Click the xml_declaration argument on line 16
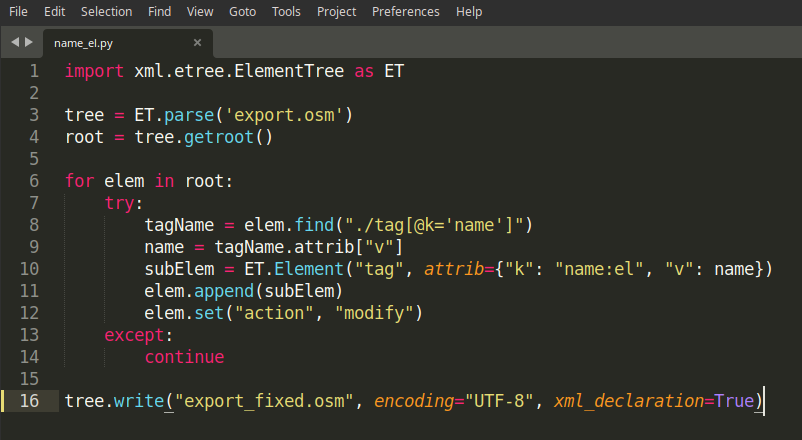Viewport: 802px width, 440px height. coord(629,401)
